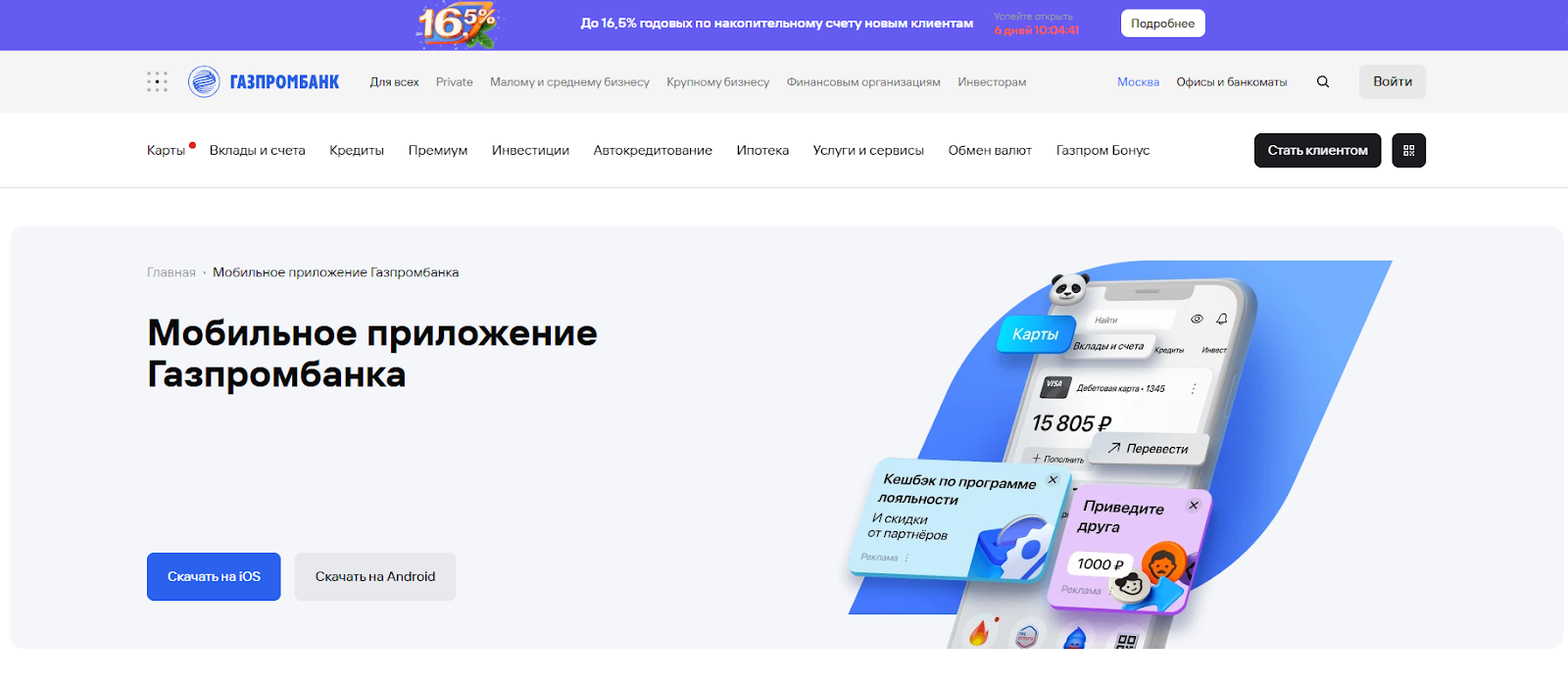Click breadcrumb text Мобильное приложение Газпромбанка

[335, 272]
